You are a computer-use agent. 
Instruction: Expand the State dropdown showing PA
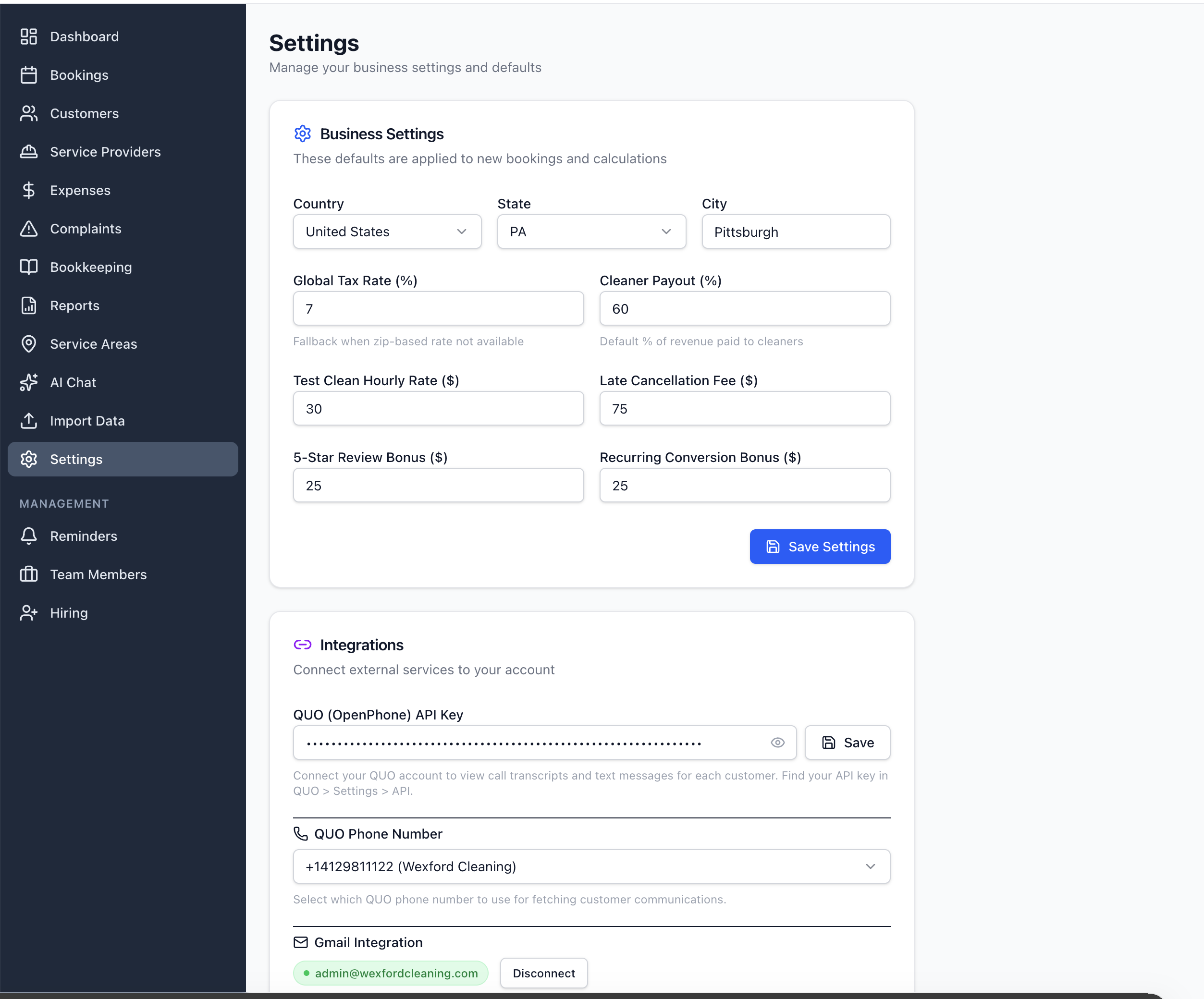click(591, 231)
